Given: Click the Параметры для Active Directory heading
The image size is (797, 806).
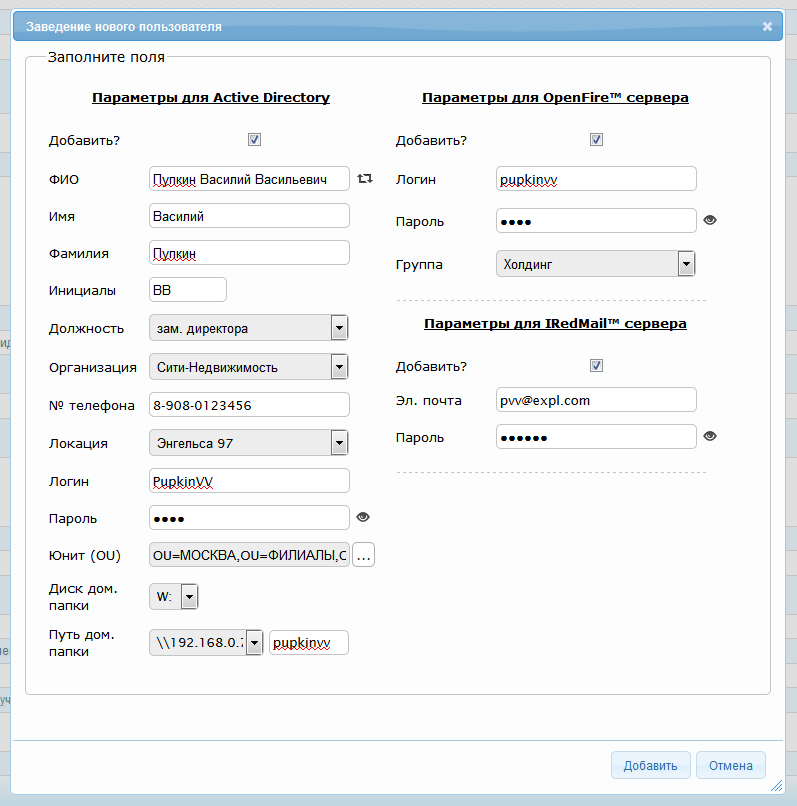Looking at the screenshot, I should point(211,98).
